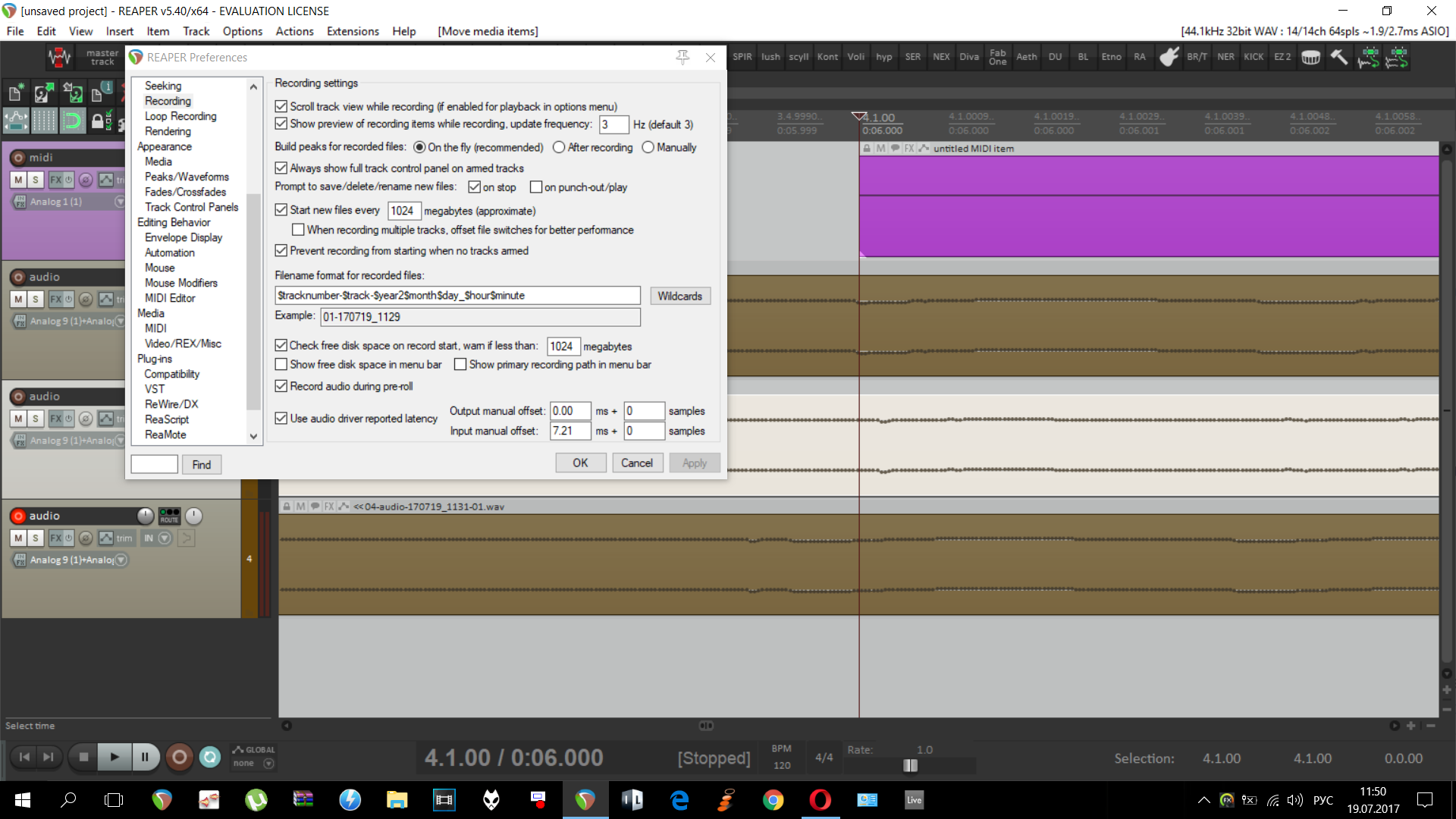Mute the midi track
The height and width of the screenshot is (819, 1456).
18,180
